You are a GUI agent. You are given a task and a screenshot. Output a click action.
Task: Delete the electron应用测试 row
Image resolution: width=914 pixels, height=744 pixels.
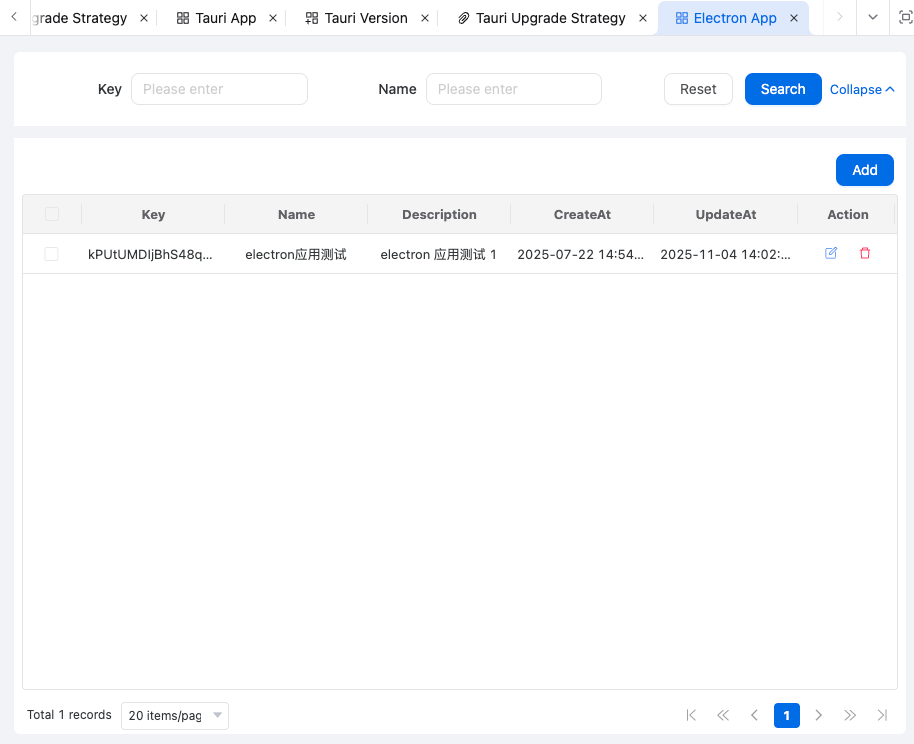[x=865, y=254]
